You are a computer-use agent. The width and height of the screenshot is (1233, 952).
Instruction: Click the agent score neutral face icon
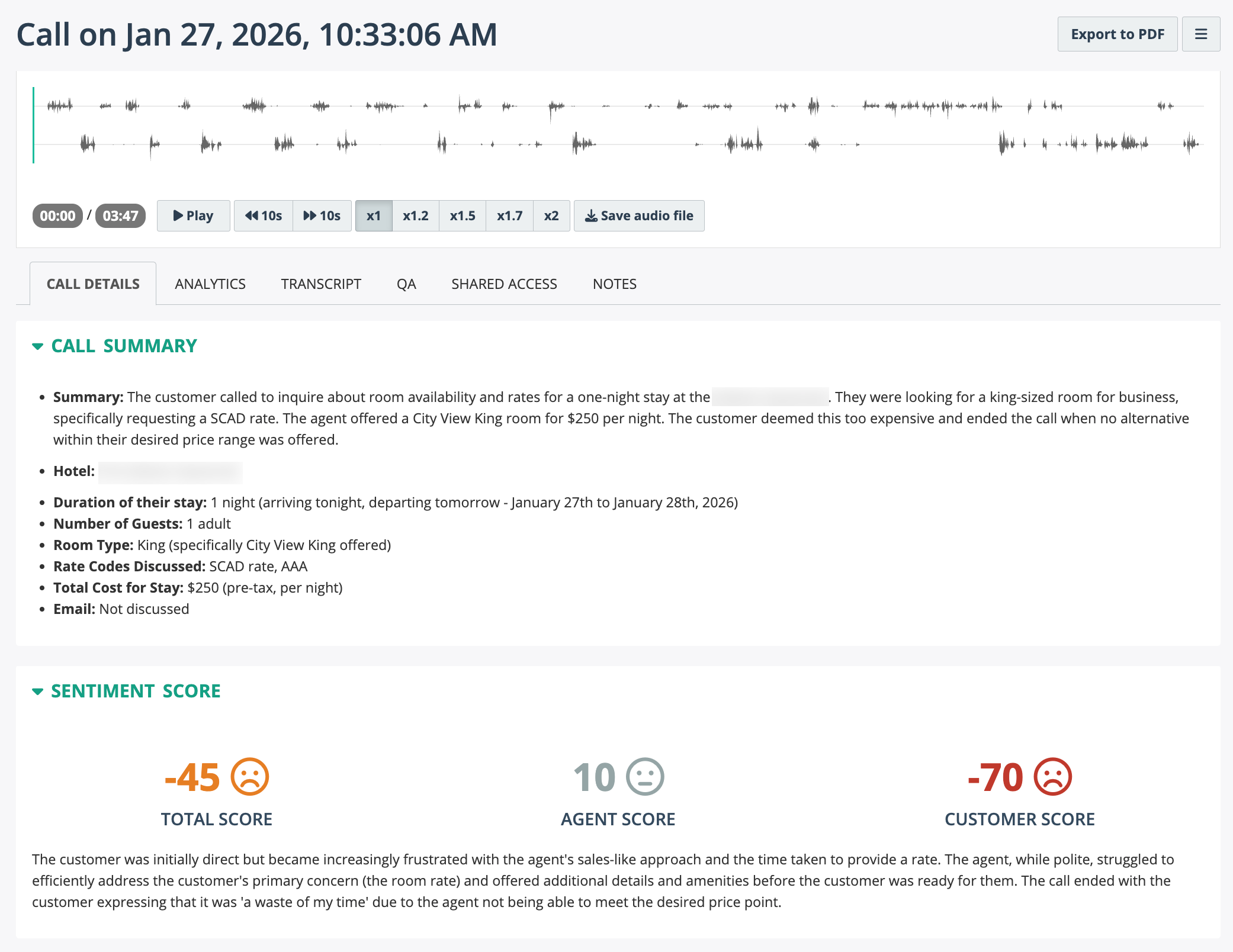click(x=645, y=776)
